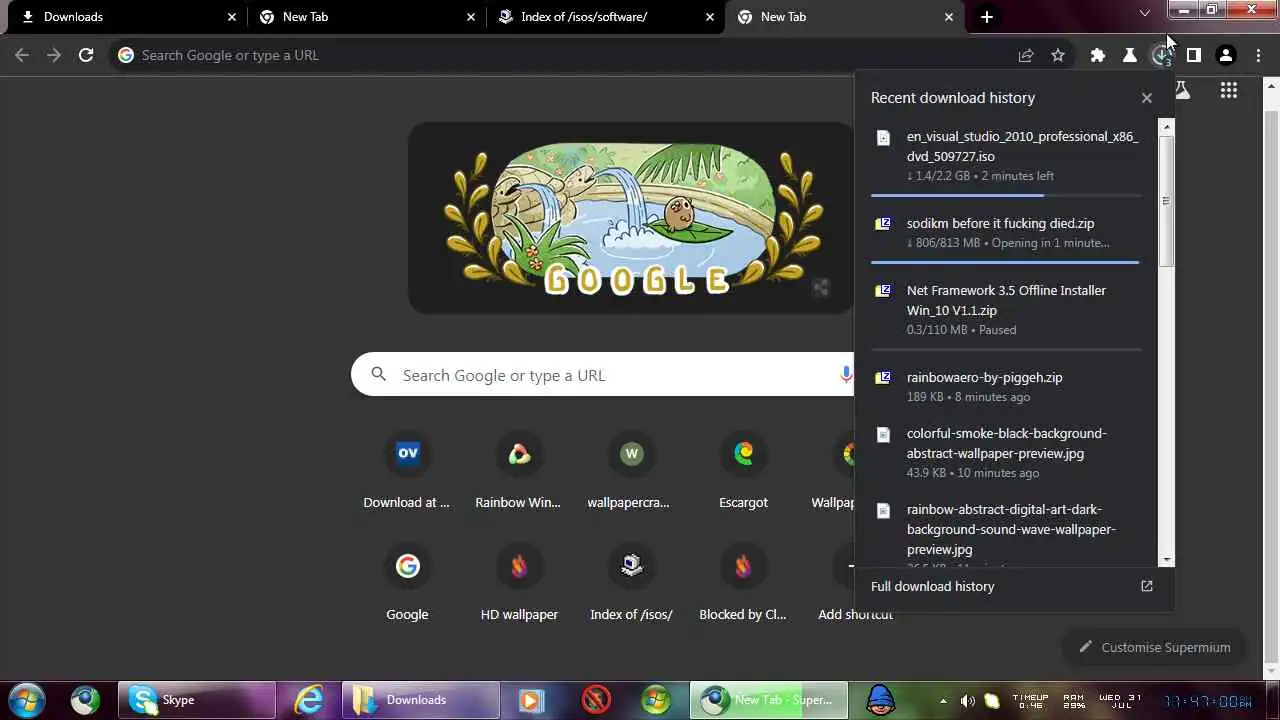The height and width of the screenshot is (720, 1280).
Task: Open the Blocked by Cl... shortcut
Action: click(743, 584)
